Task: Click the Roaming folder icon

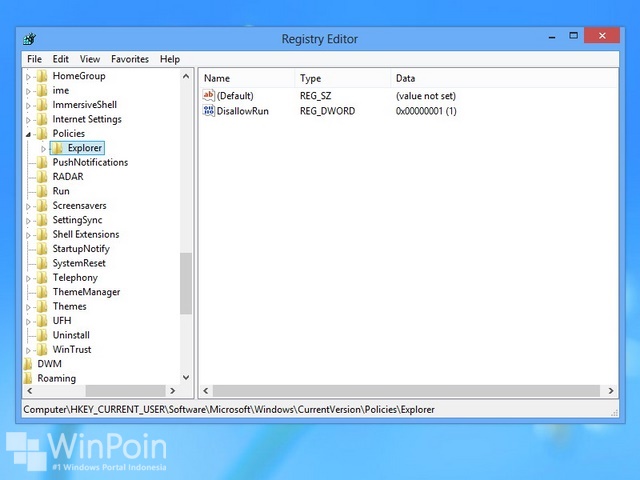Action: tap(27, 378)
